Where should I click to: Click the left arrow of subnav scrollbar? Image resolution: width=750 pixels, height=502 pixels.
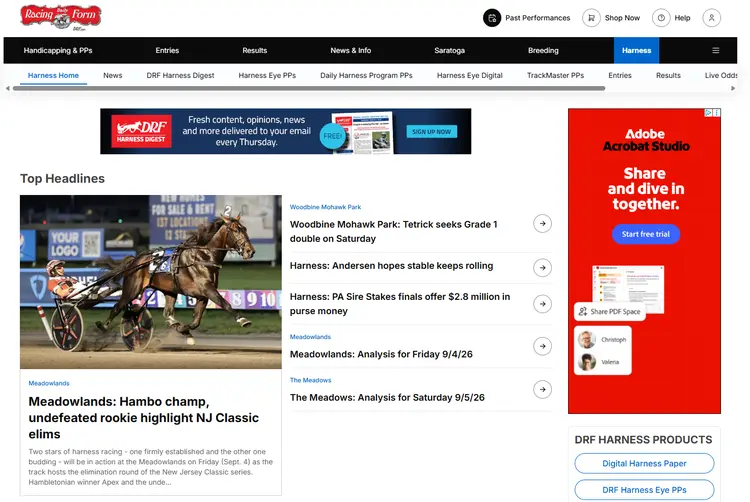pos(8,88)
